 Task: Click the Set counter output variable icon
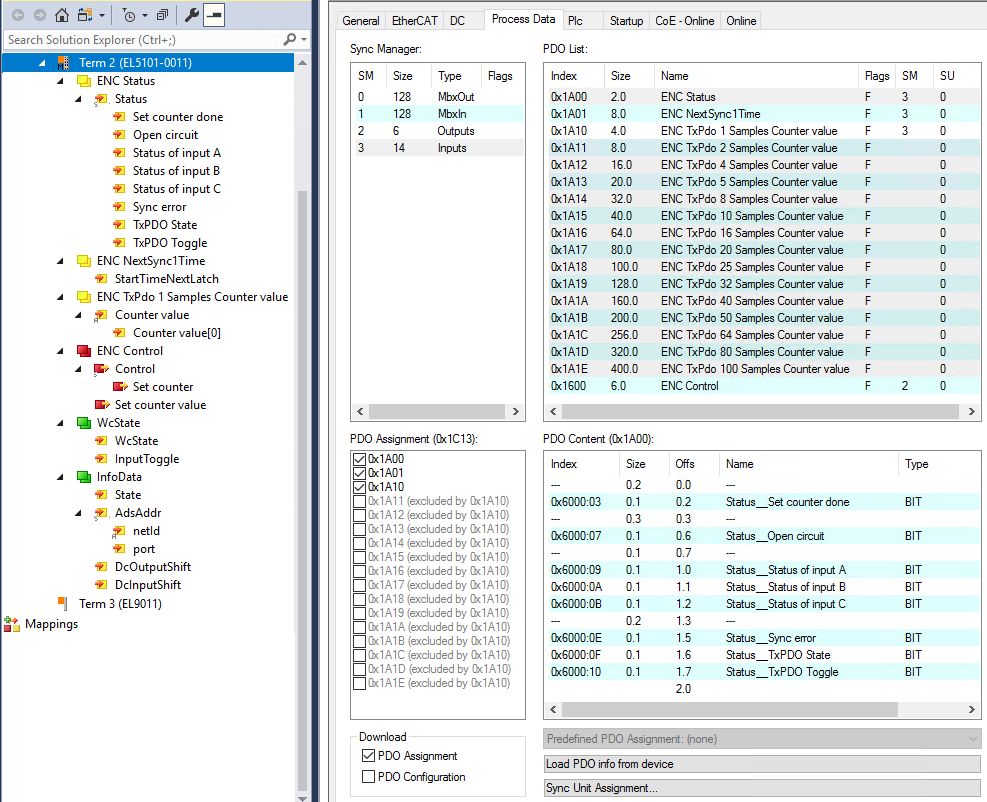[120, 387]
